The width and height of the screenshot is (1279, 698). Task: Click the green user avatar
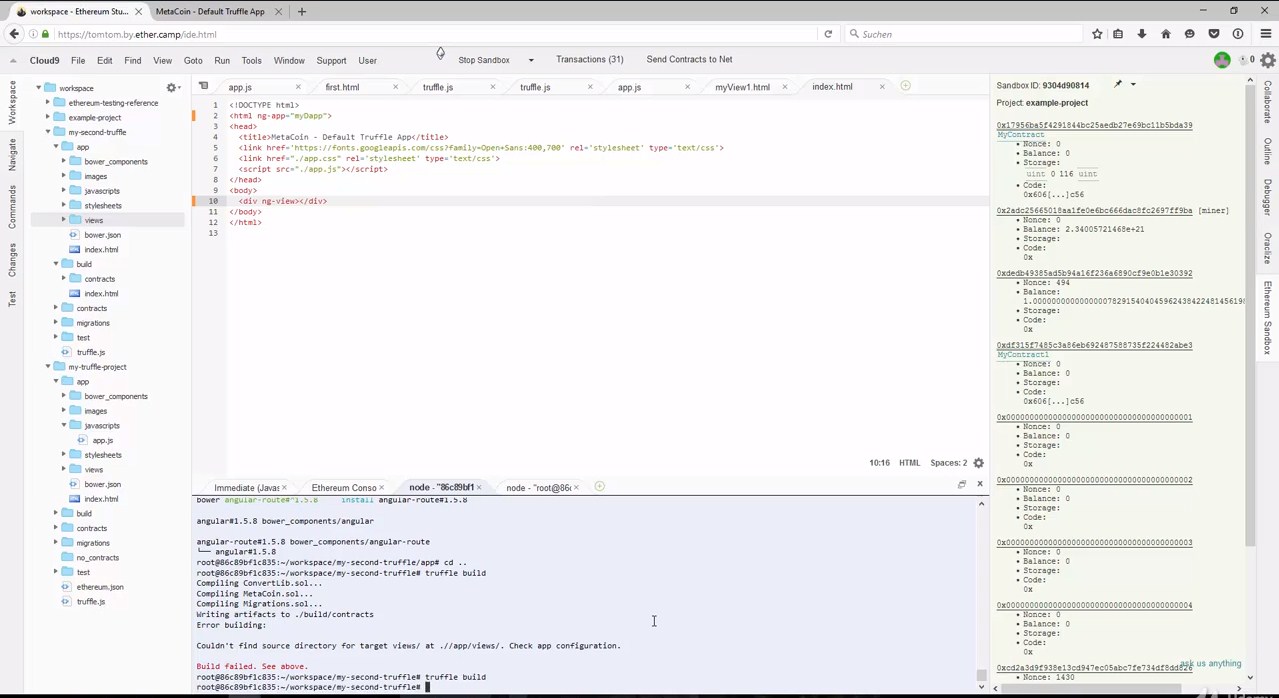[x=1222, y=60]
